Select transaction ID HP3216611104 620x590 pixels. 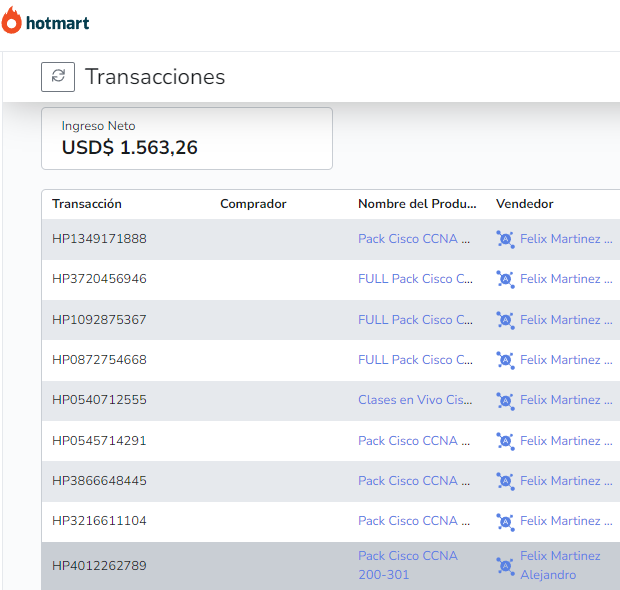coord(99,521)
